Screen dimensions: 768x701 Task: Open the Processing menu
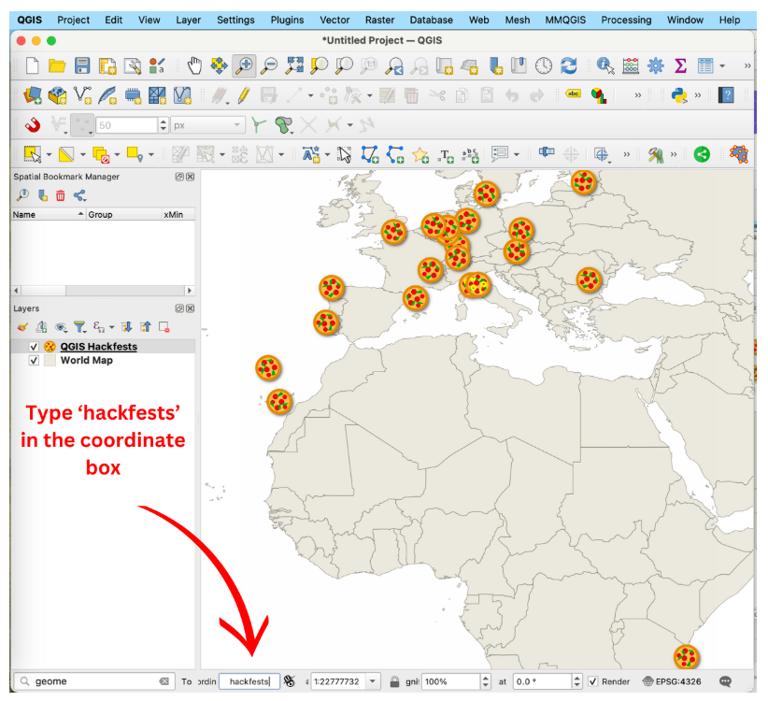pyautogui.click(x=626, y=20)
